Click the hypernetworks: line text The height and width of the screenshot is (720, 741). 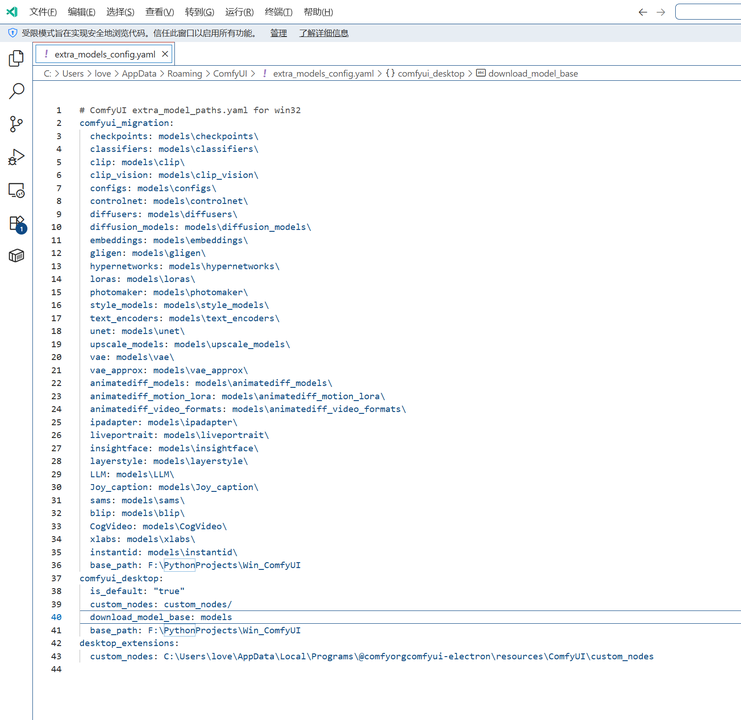(185, 266)
